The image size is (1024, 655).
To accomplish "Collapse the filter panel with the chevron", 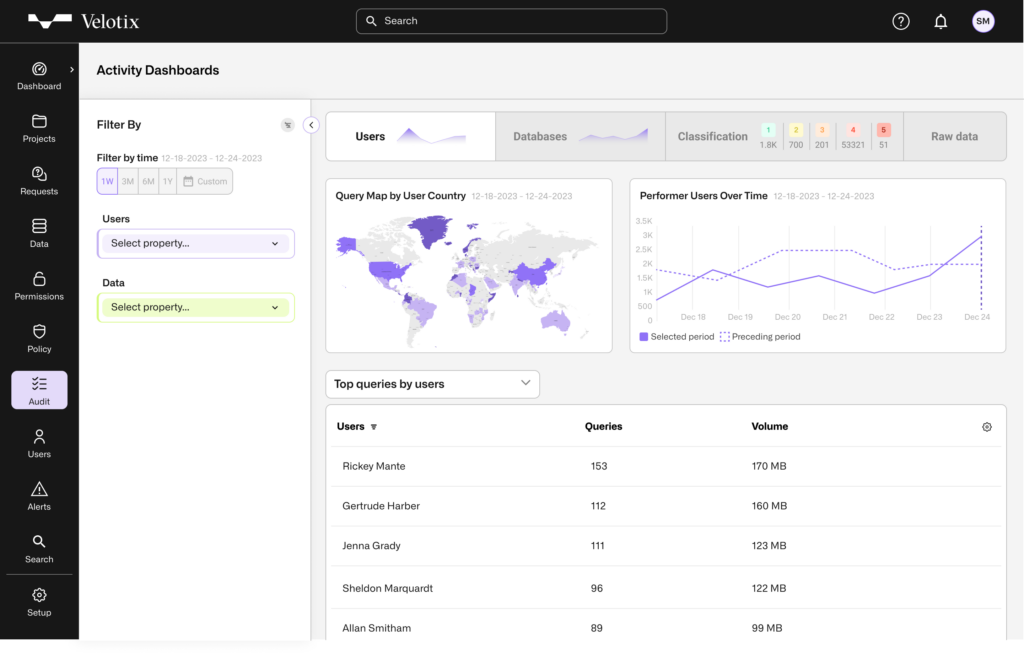I will point(311,125).
